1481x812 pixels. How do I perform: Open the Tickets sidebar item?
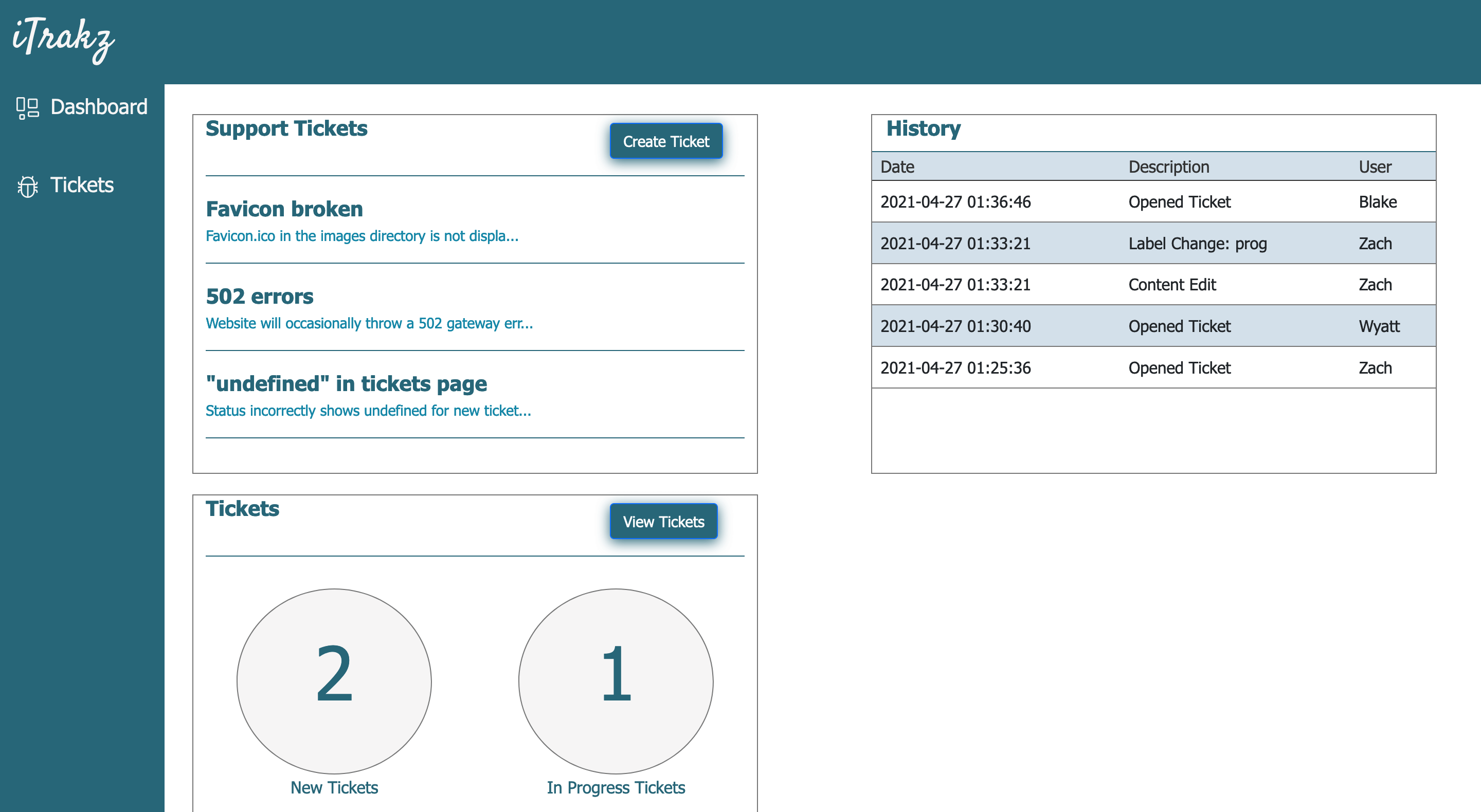[x=65, y=186]
